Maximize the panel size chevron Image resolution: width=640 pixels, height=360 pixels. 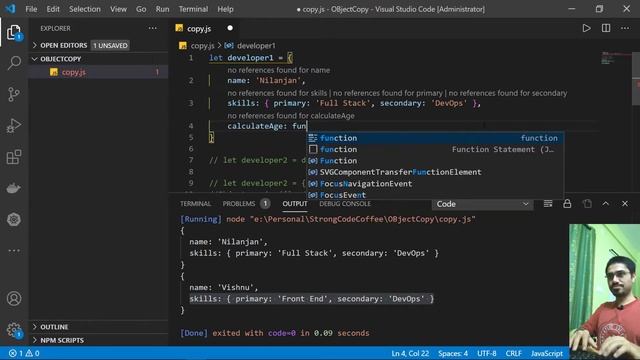[606, 204]
